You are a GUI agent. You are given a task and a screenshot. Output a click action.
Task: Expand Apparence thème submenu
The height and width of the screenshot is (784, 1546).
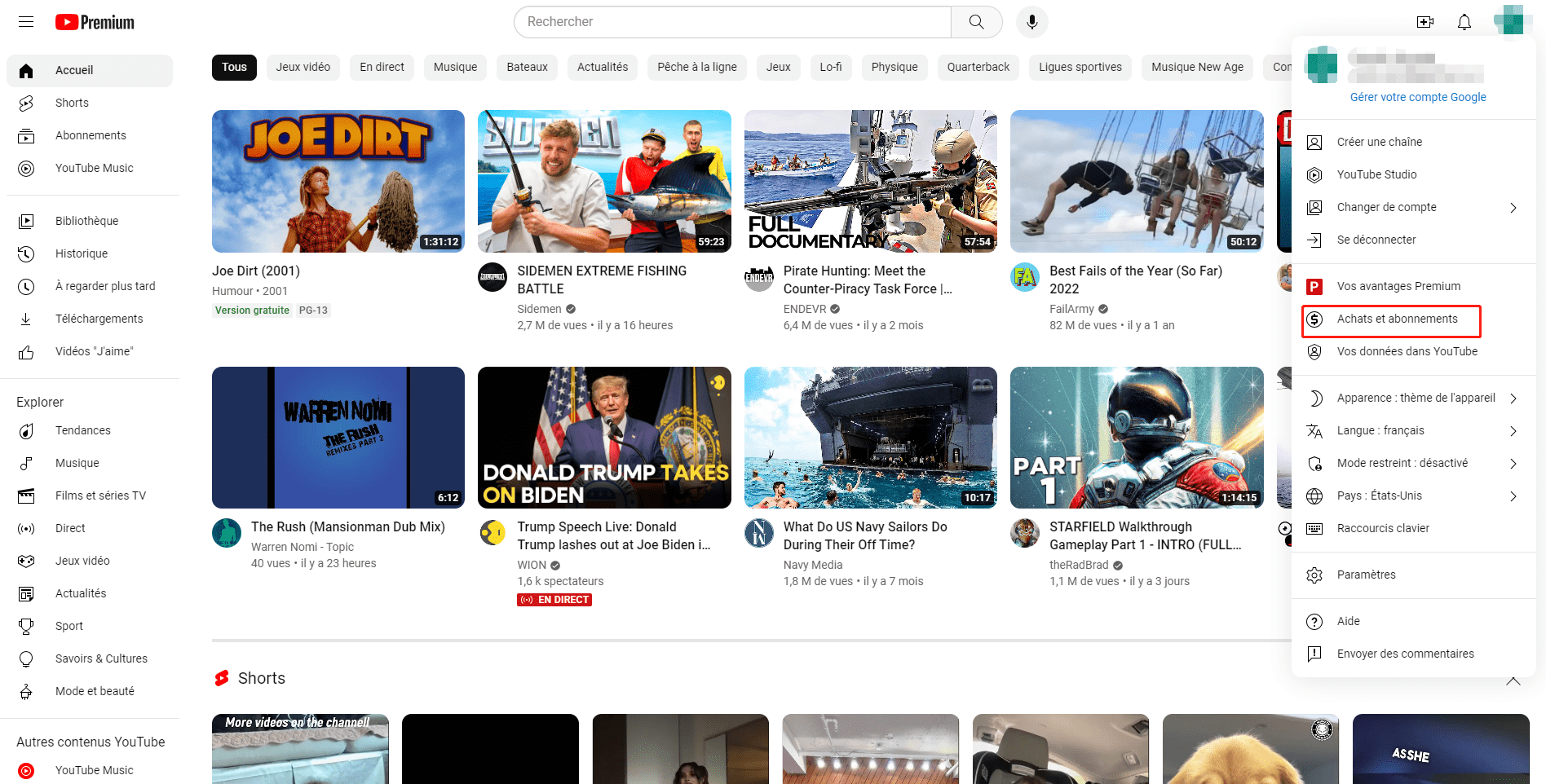click(1414, 398)
